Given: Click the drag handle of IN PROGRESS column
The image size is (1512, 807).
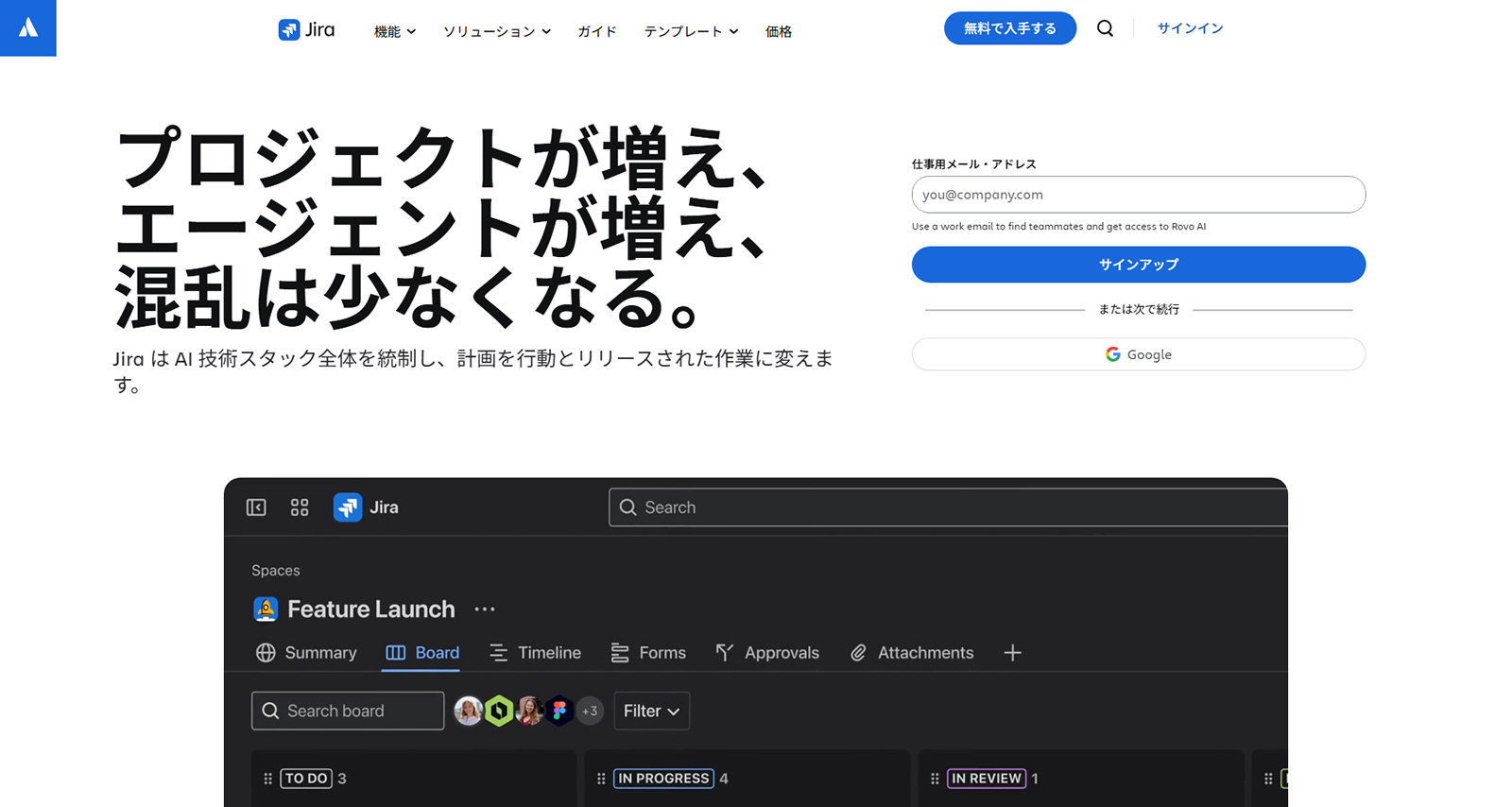Looking at the screenshot, I should click(x=601, y=779).
